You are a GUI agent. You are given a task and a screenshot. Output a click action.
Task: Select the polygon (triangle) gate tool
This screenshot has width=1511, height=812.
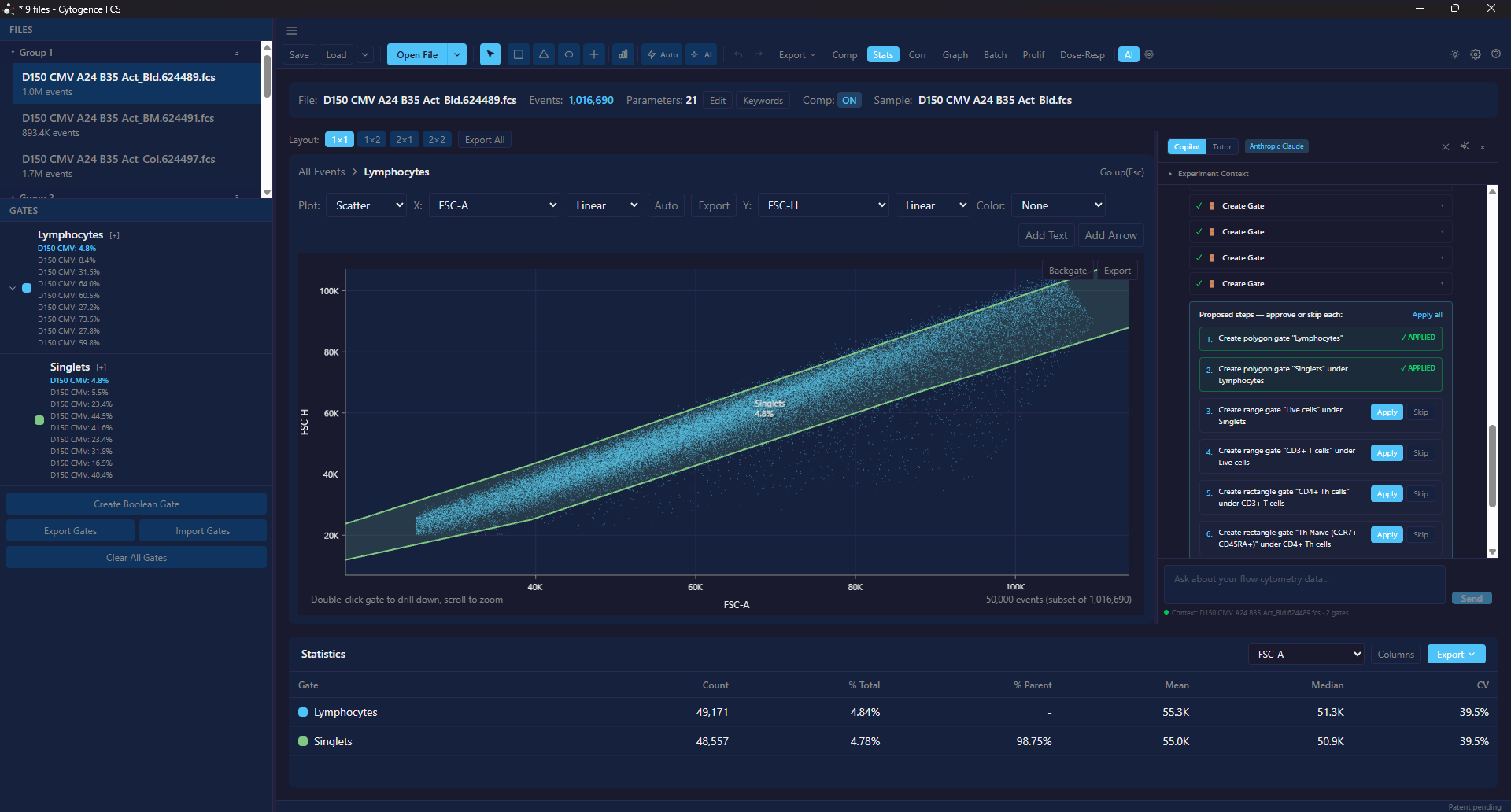[x=544, y=54]
